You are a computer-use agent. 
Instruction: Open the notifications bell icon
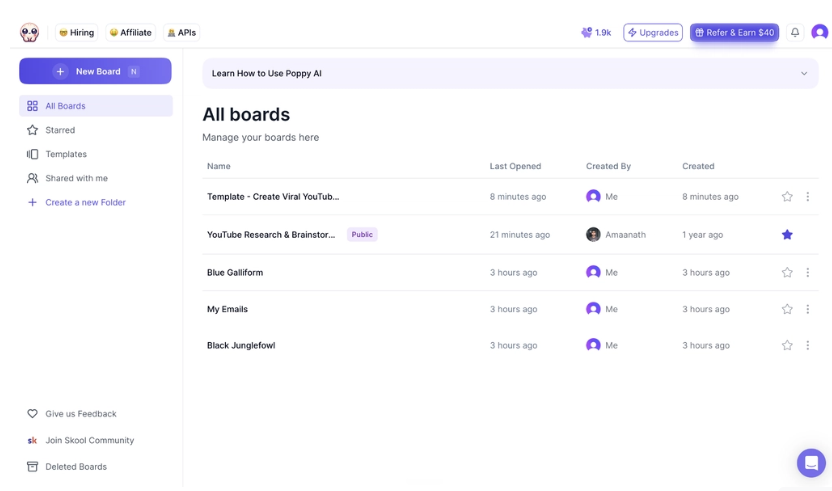(x=795, y=32)
